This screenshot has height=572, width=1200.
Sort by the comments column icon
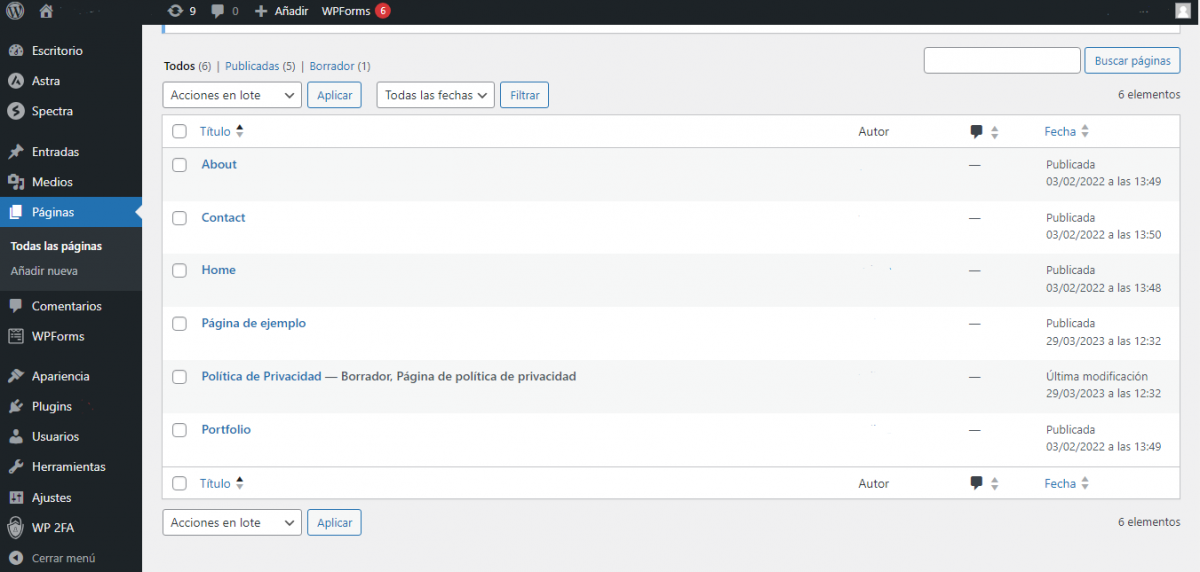tap(977, 131)
